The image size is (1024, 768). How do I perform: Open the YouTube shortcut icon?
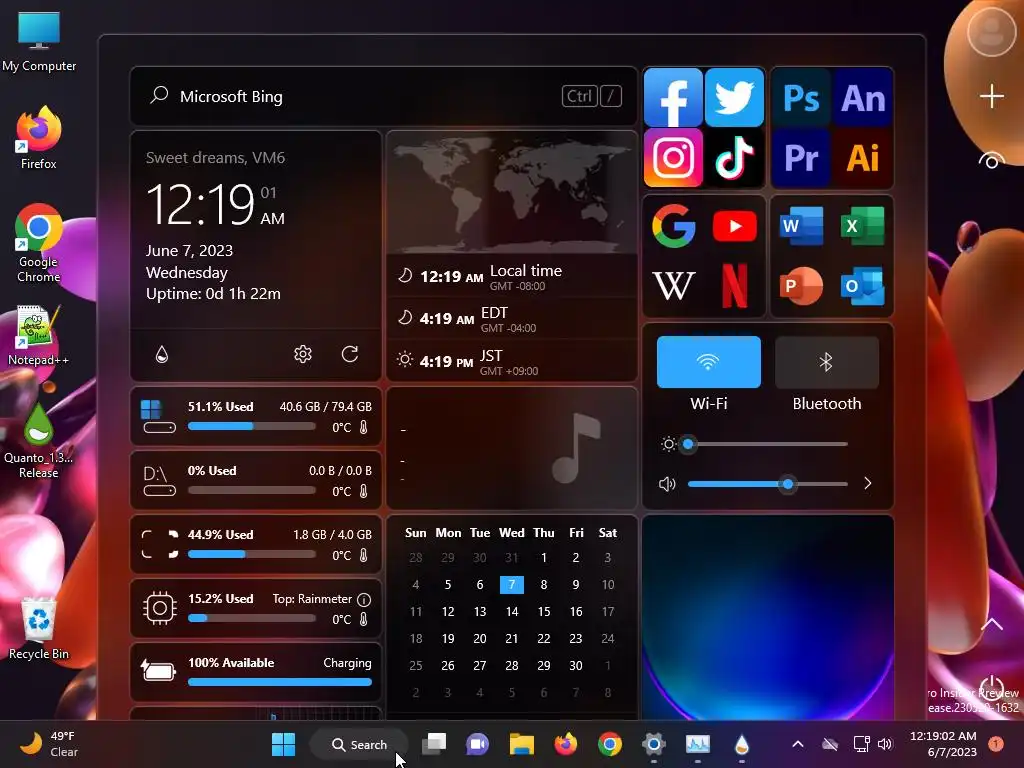coord(735,226)
